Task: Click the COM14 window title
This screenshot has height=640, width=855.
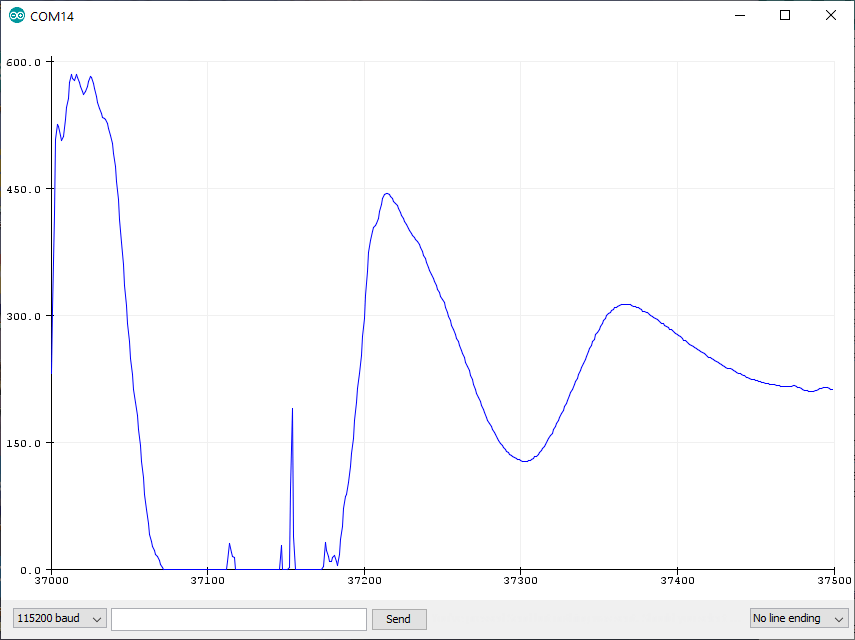Action: tap(53, 16)
